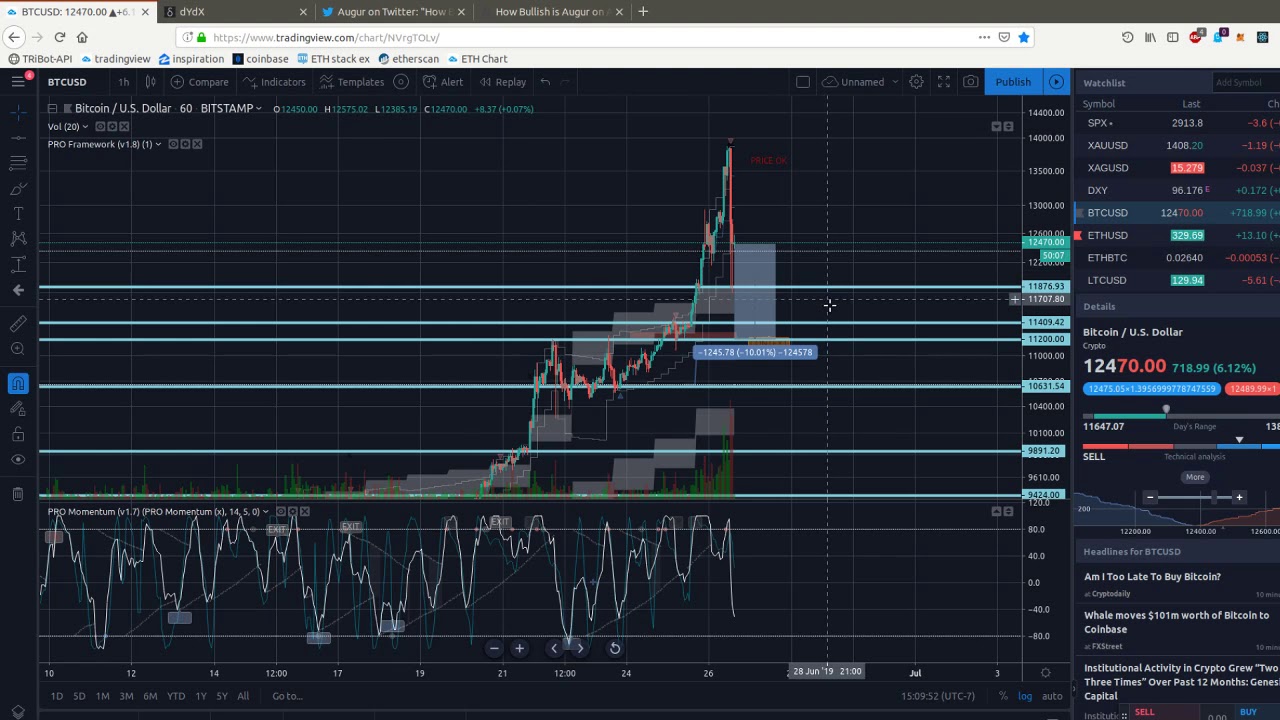
Task: Click the More button under Technical analysis
Action: click(1194, 477)
